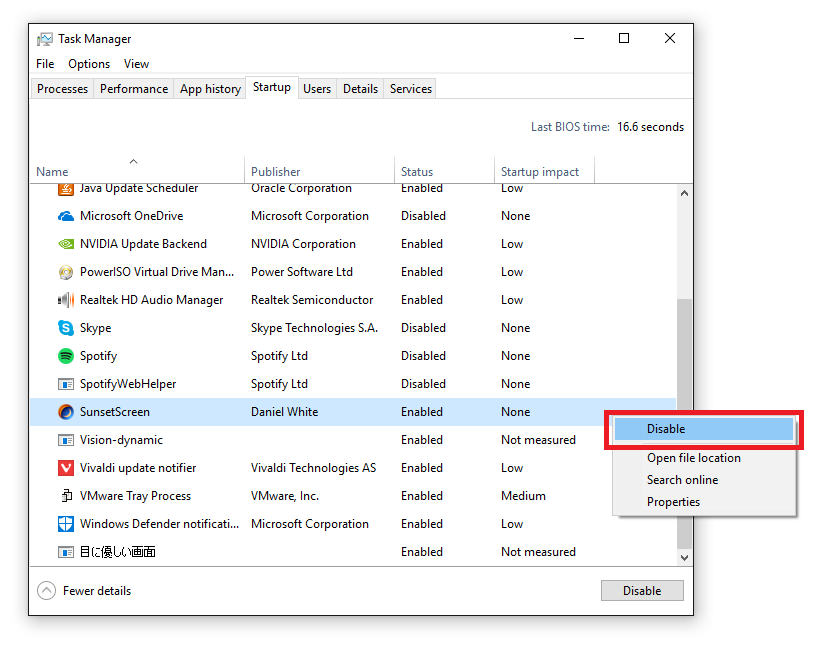Choose Search online in context menu
The image size is (819, 651).
704,480
